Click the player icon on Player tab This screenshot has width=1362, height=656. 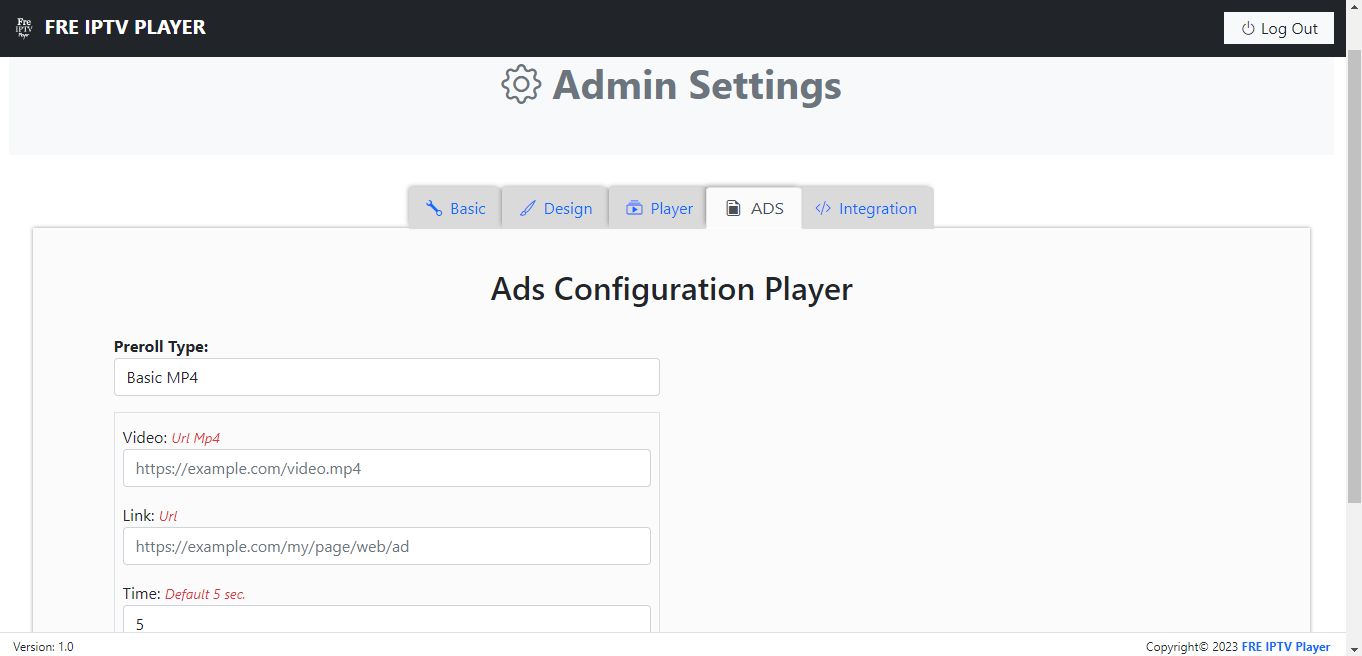point(634,208)
